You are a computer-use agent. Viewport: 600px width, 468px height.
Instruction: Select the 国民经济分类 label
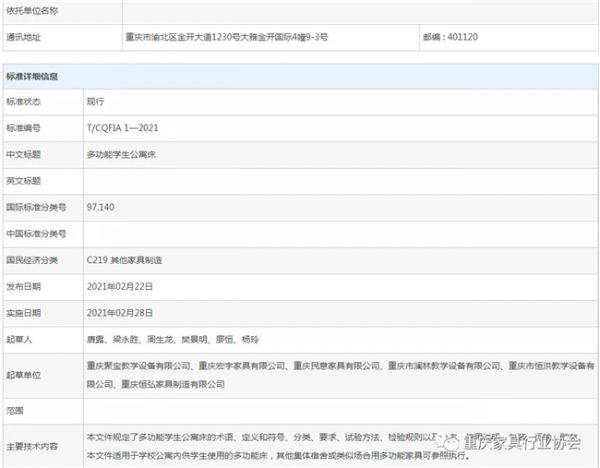tap(32, 260)
